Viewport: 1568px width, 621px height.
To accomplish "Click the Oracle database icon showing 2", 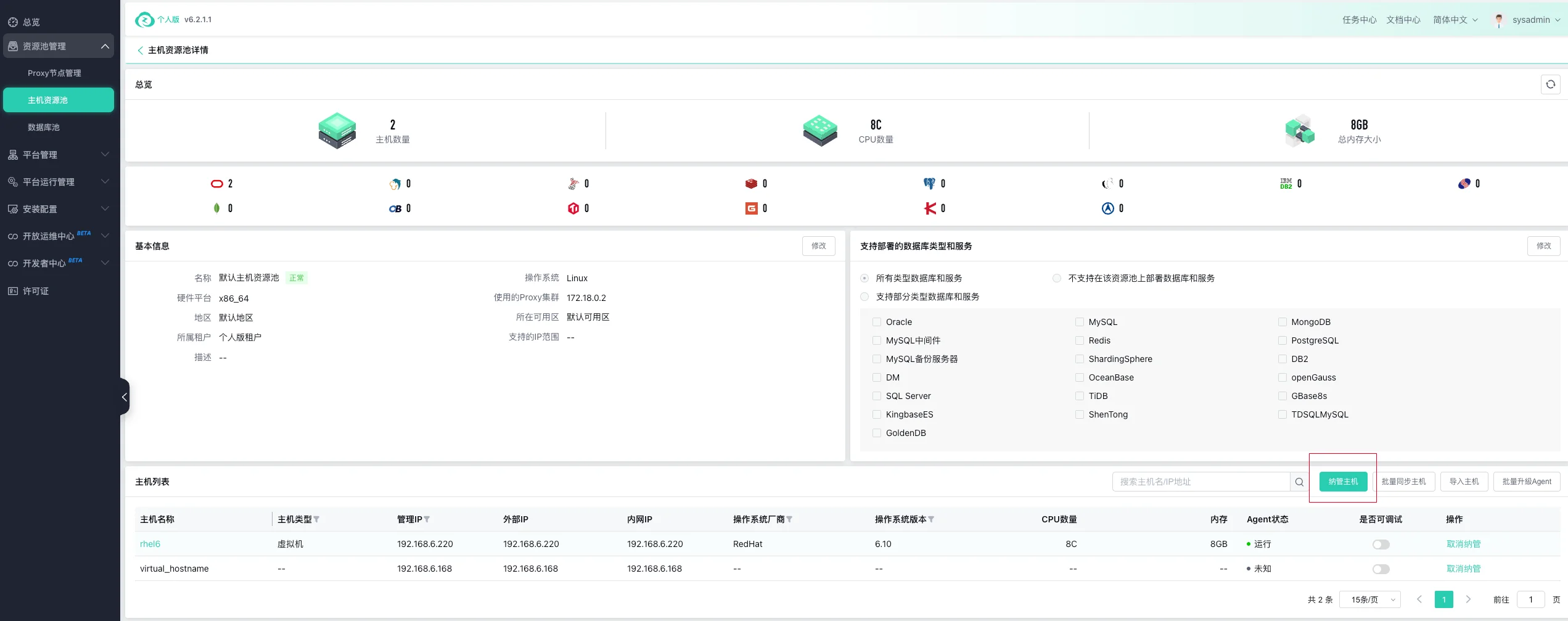I will [x=217, y=184].
